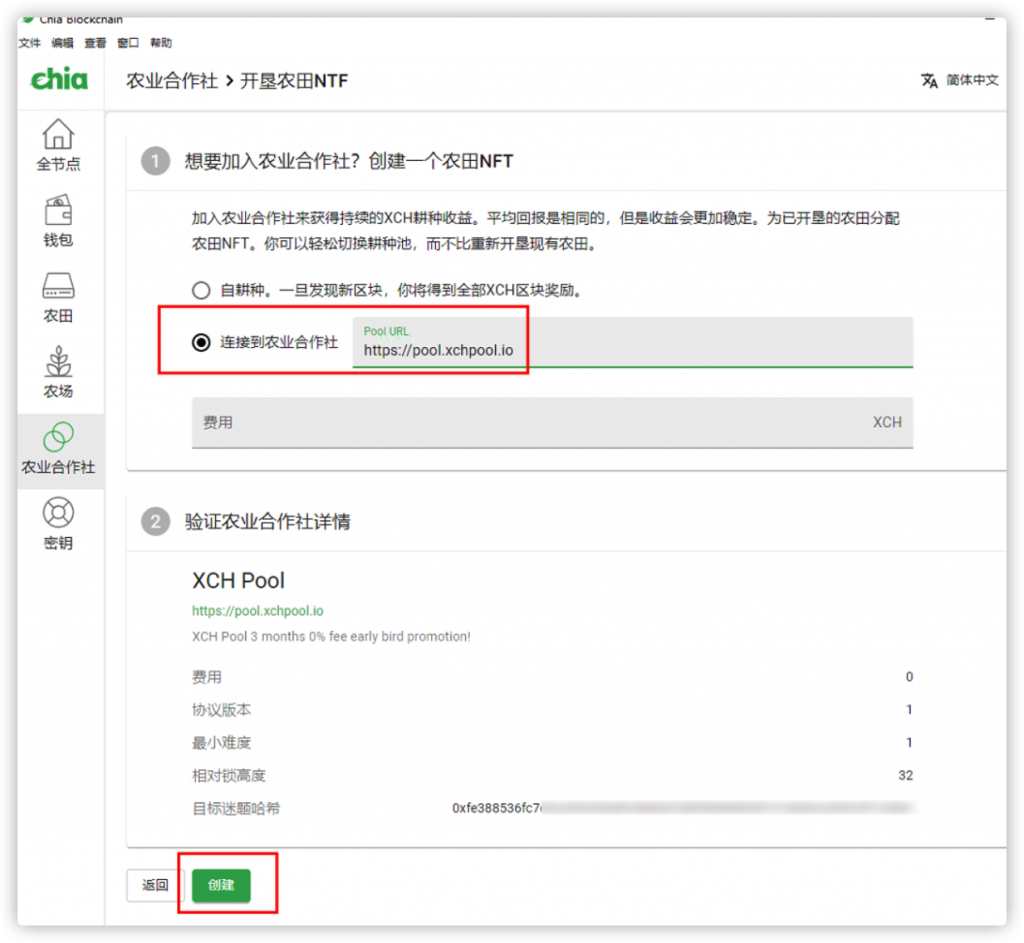Open the 文件 menu
The width and height of the screenshot is (1024, 943).
point(29,43)
